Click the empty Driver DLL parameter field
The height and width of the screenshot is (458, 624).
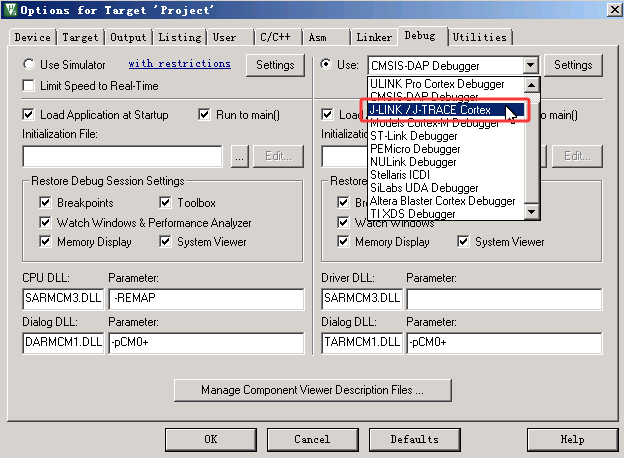[x=504, y=299]
